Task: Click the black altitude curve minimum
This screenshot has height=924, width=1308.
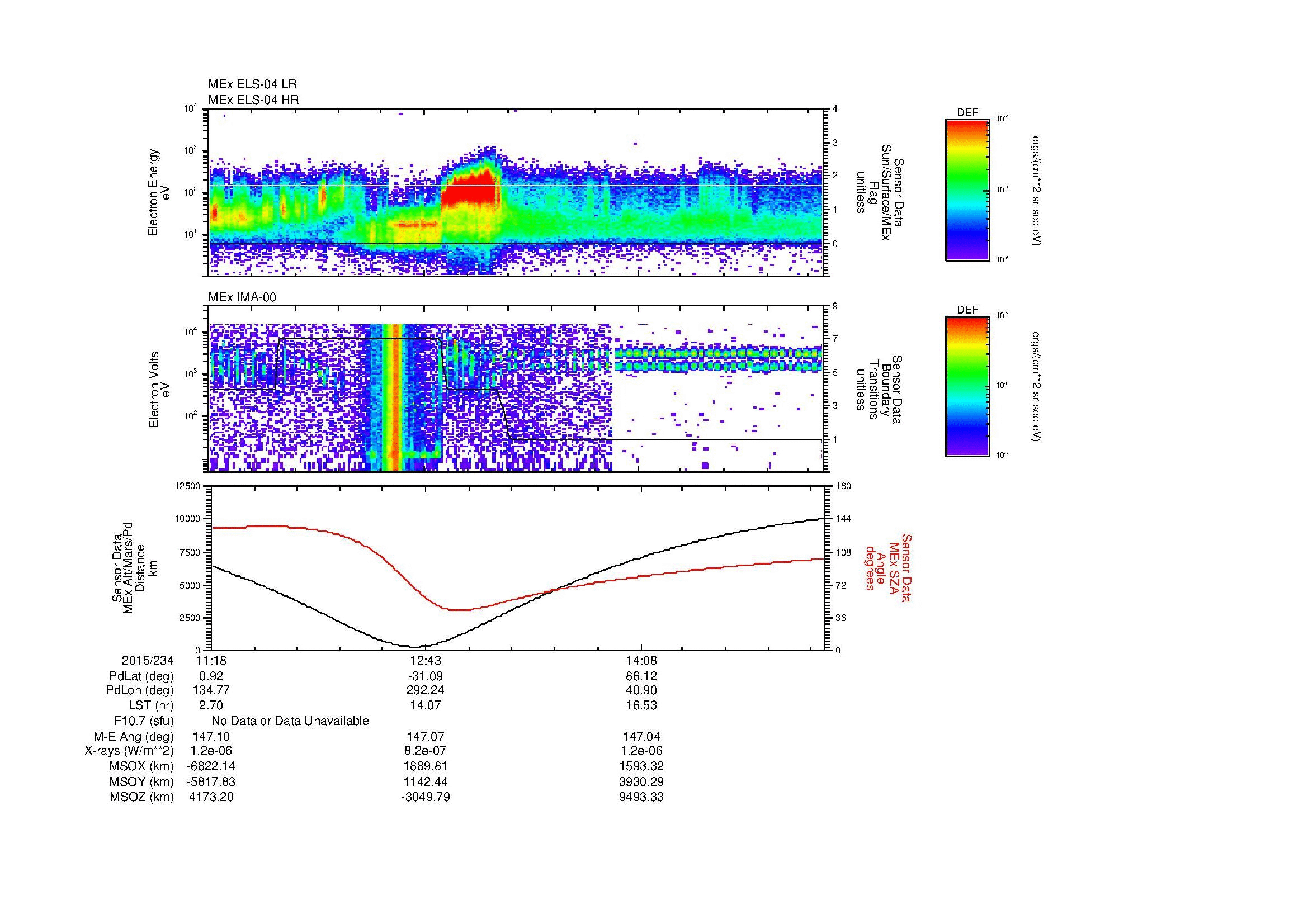Action: (415, 647)
